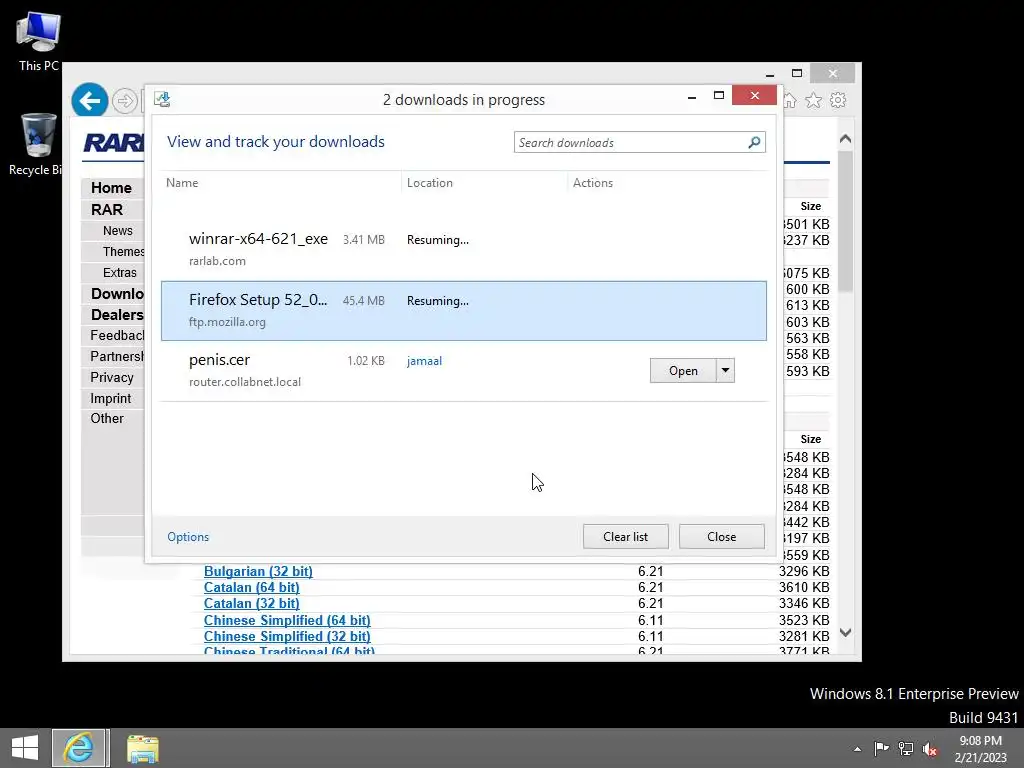1024x768 pixels.
Task: Click the search magnifier in Search downloads
Action: pyautogui.click(x=754, y=142)
